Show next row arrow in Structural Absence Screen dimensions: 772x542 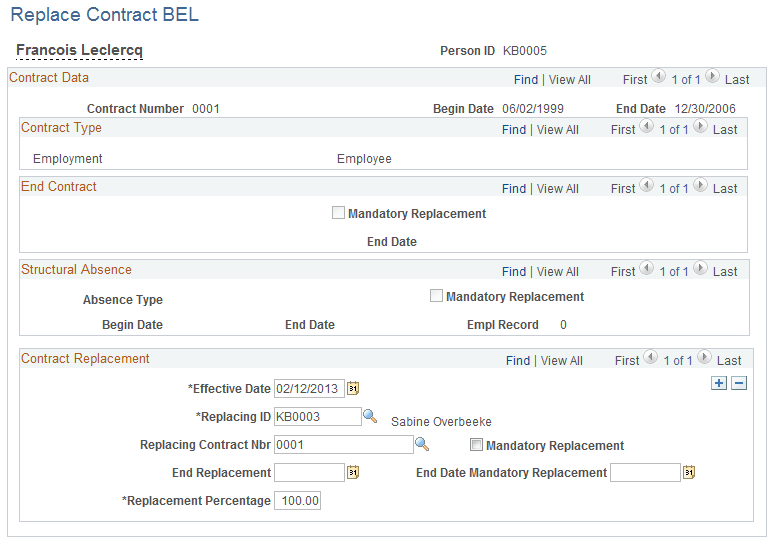[700, 268]
